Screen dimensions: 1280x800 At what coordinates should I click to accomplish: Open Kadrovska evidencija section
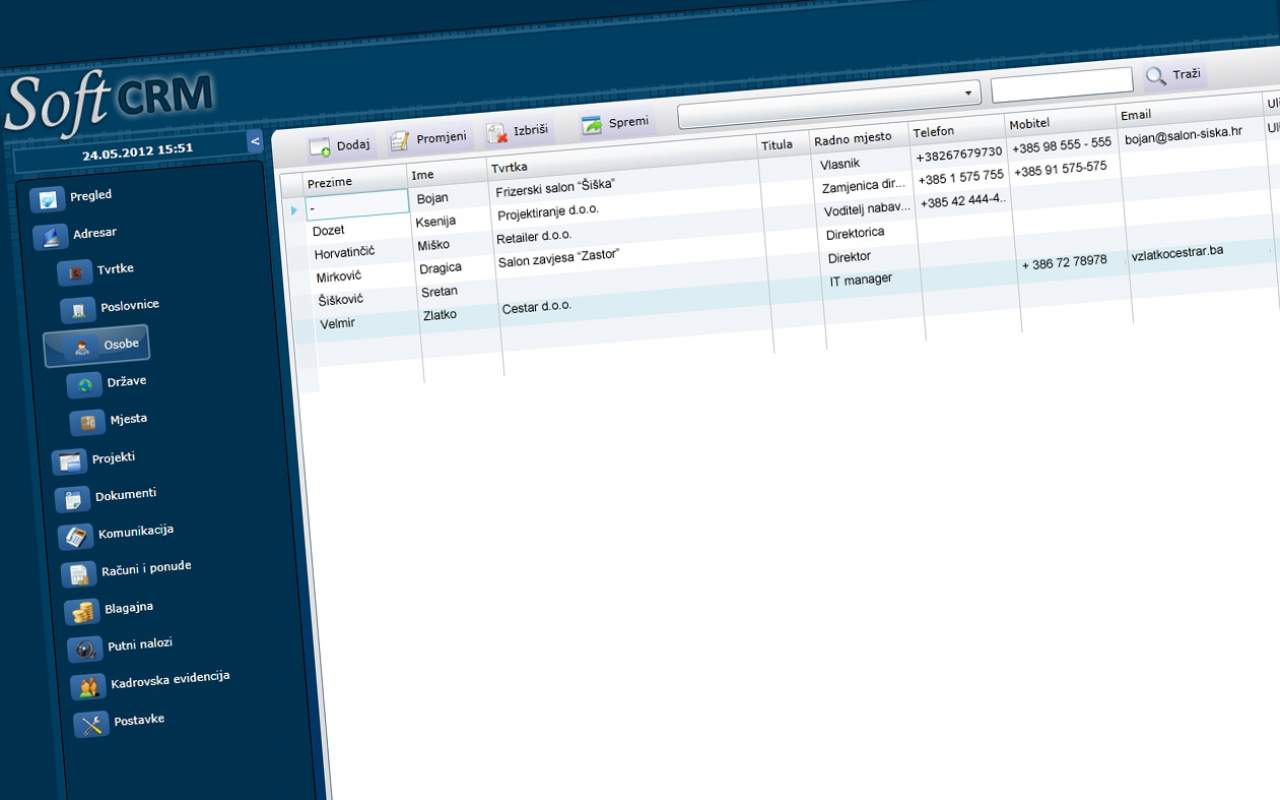[x=170, y=680]
